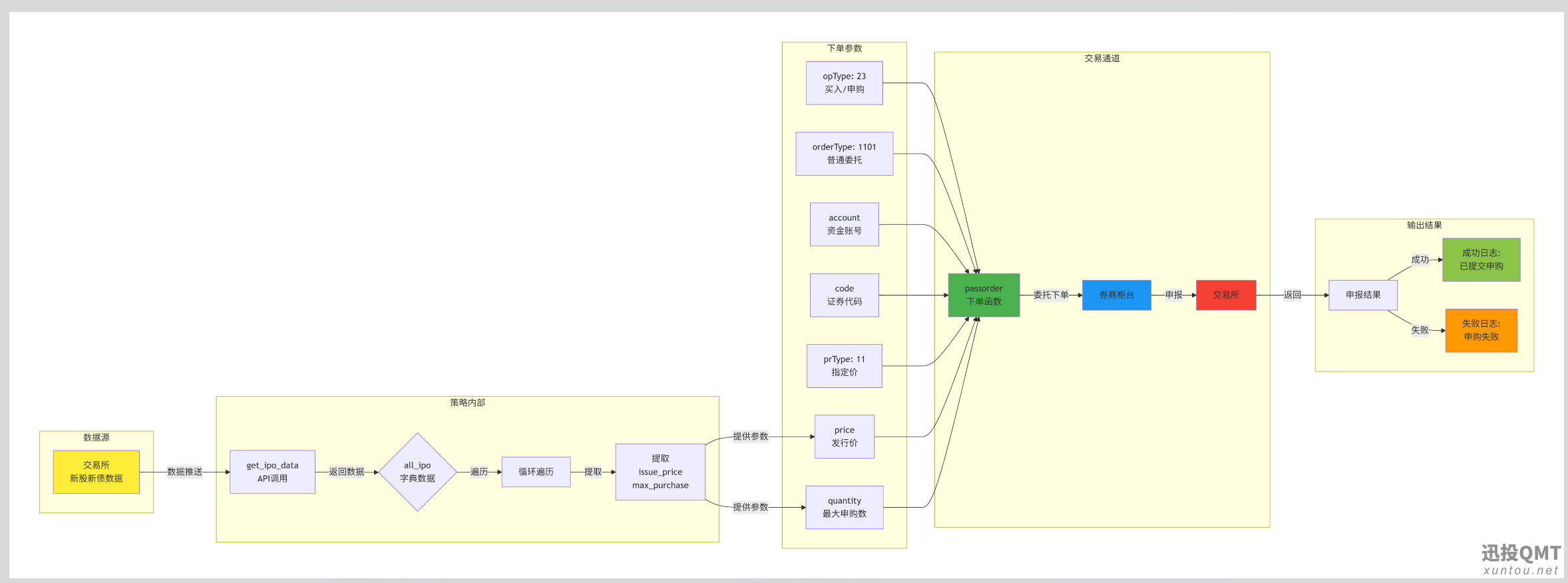
Task: Select the blue 券商柜台 node
Action: coord(1116,295)
